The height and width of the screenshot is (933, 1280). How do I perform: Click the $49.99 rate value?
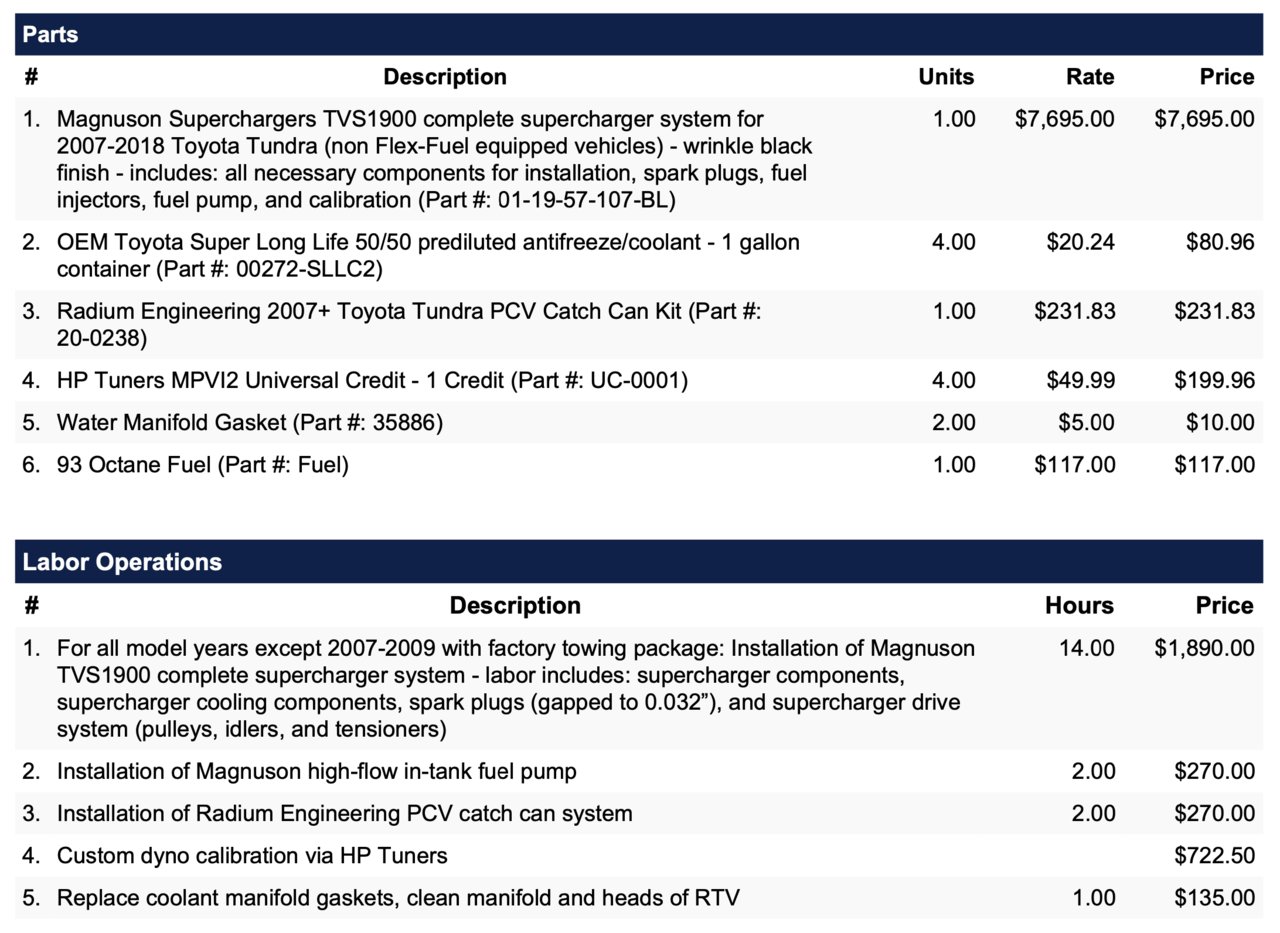(1080, 380)
